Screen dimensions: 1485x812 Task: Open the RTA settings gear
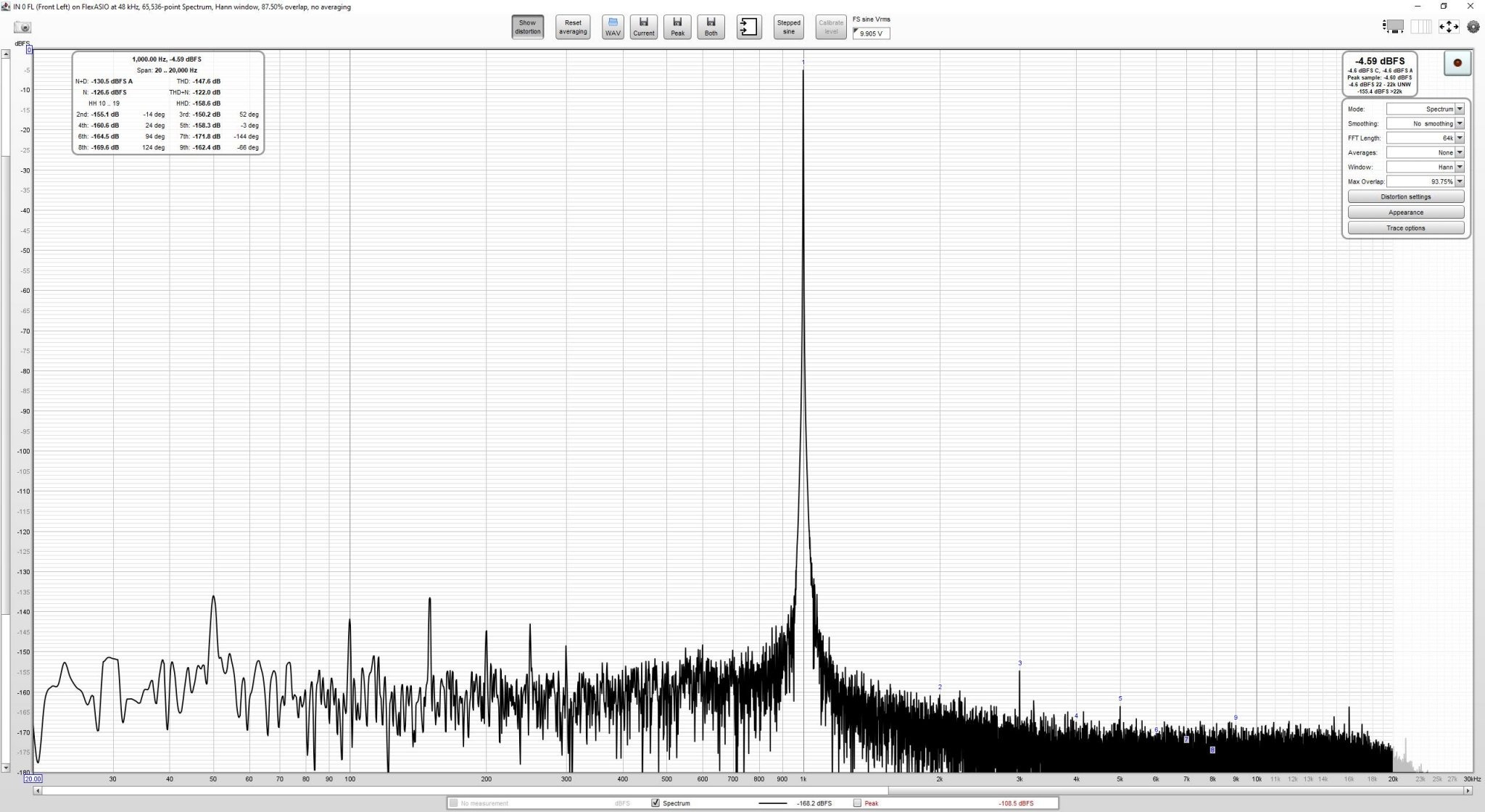point(1473,27)
